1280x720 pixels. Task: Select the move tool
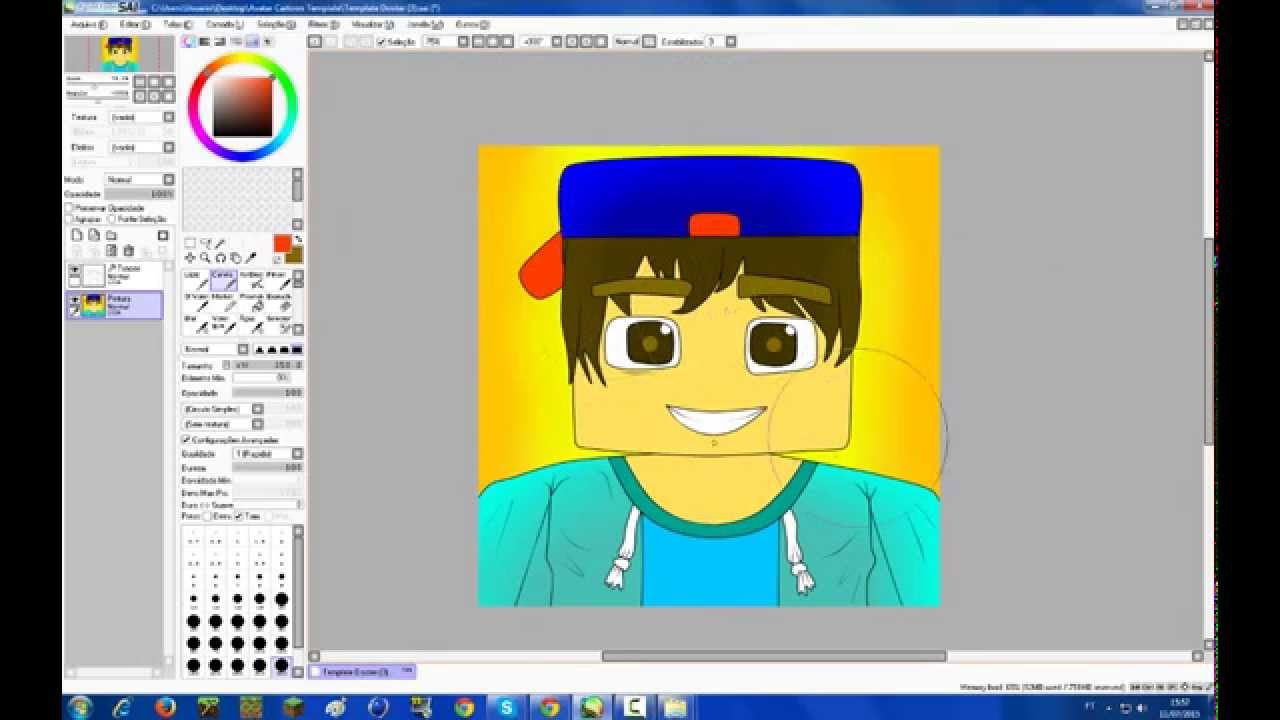[190, 258]
